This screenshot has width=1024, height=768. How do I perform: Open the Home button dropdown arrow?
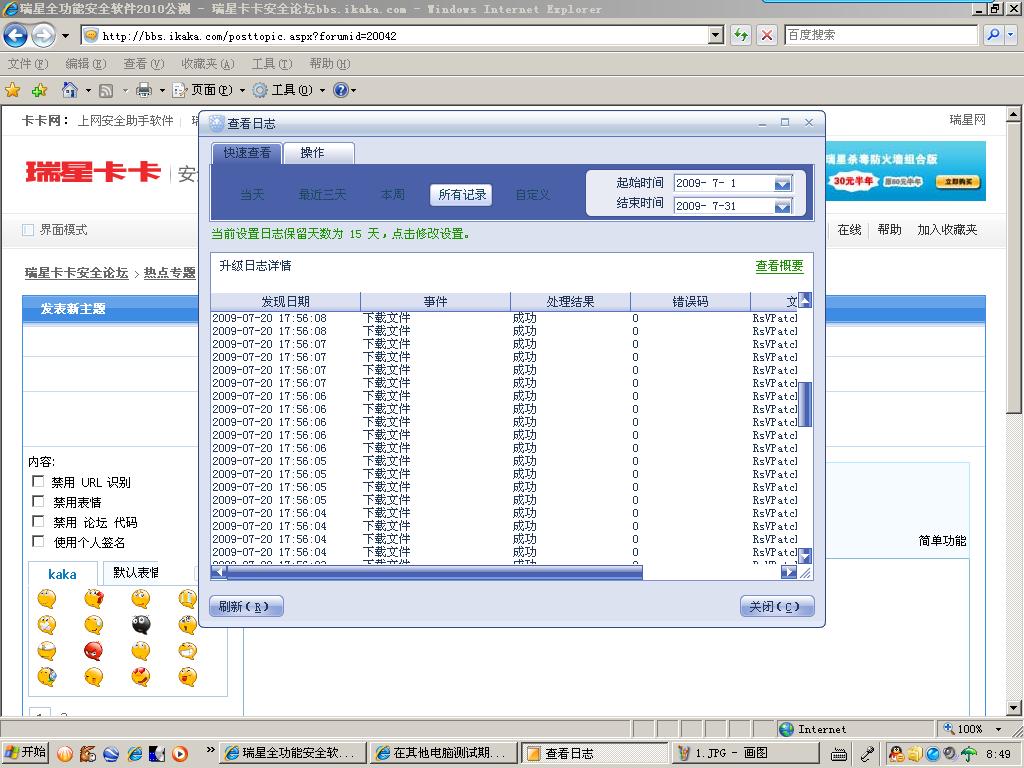pyautogui.click(x=88, y=90)
